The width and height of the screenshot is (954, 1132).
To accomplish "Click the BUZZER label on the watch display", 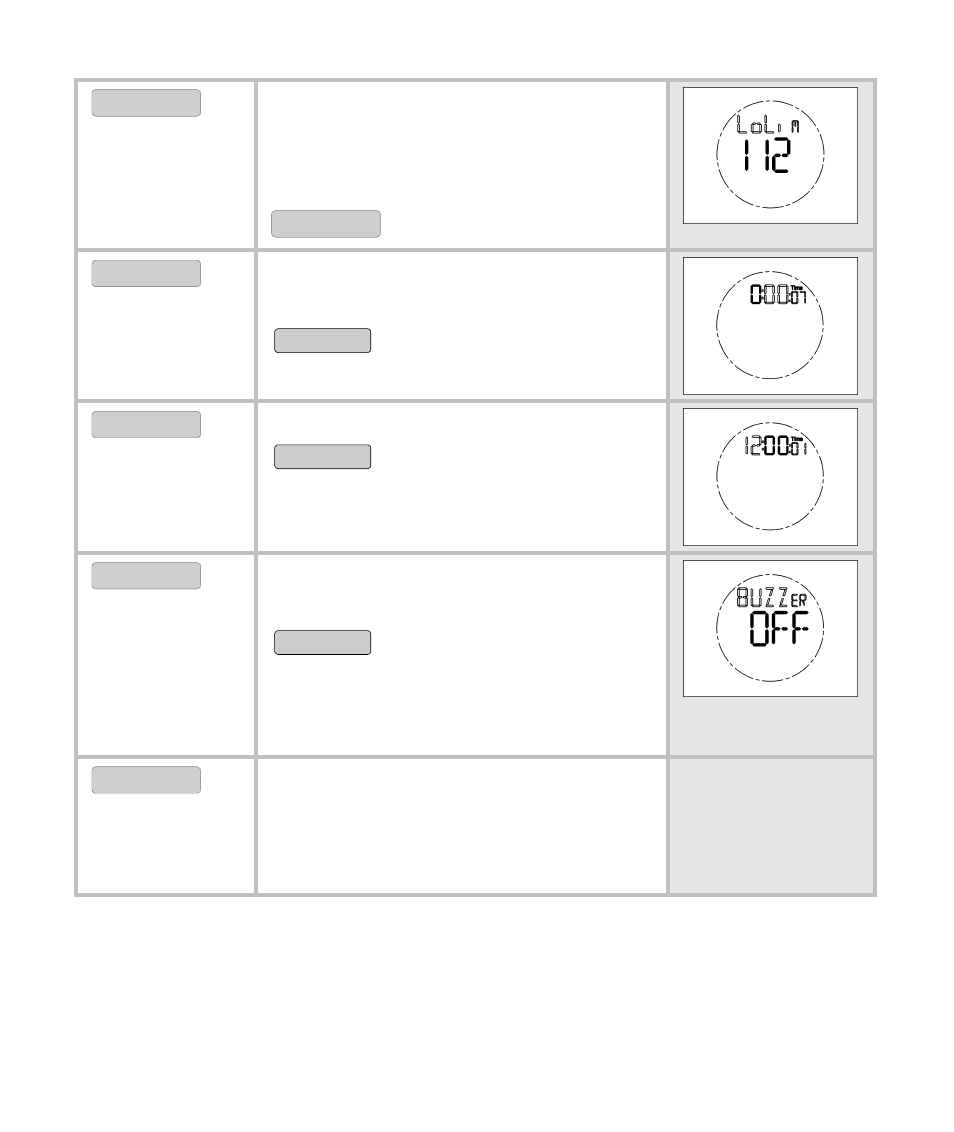I will tap(771, 597).
